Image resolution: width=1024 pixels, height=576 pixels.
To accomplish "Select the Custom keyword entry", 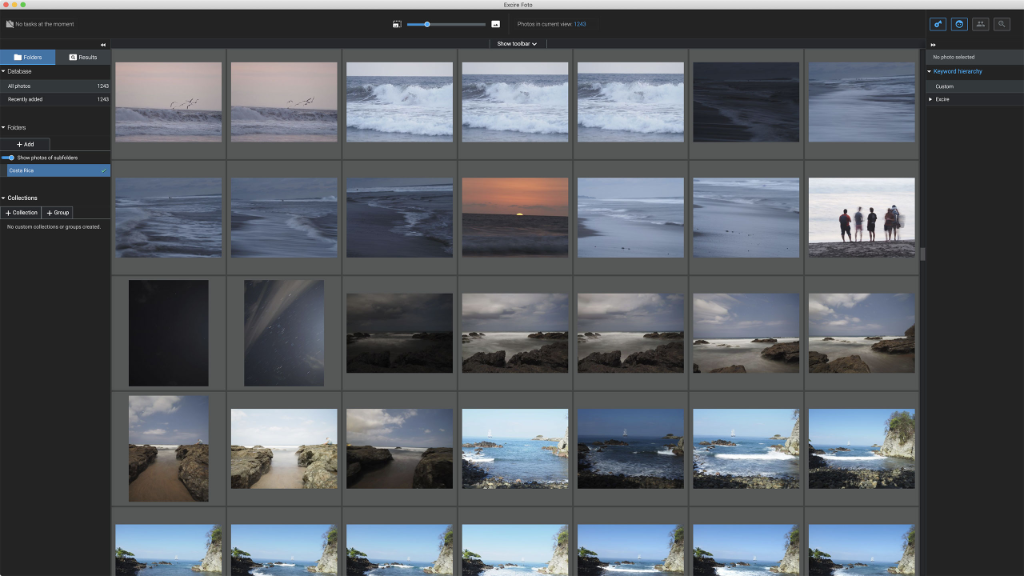I will [x=975, y=86].
